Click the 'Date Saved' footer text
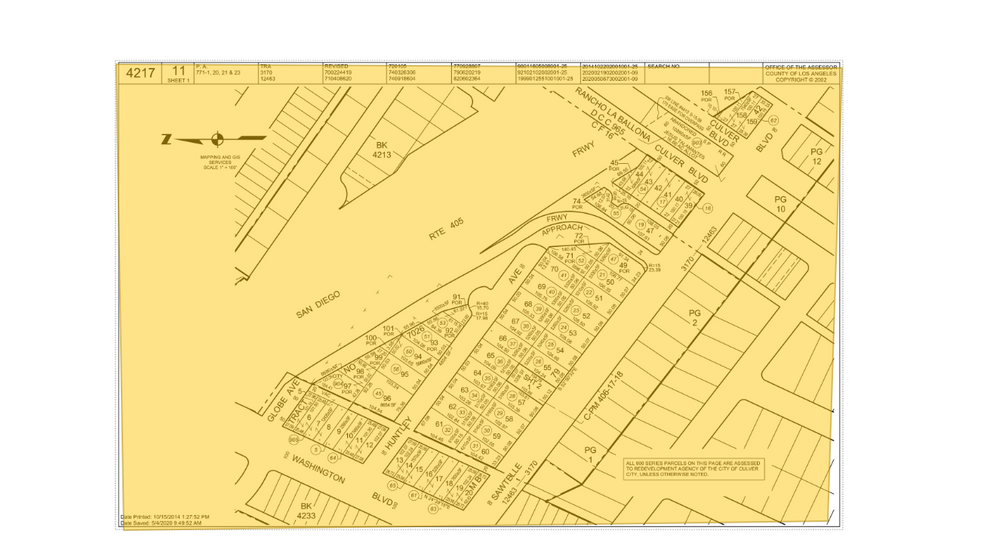This screenshot has height=543, width=984. coord(161,523)
